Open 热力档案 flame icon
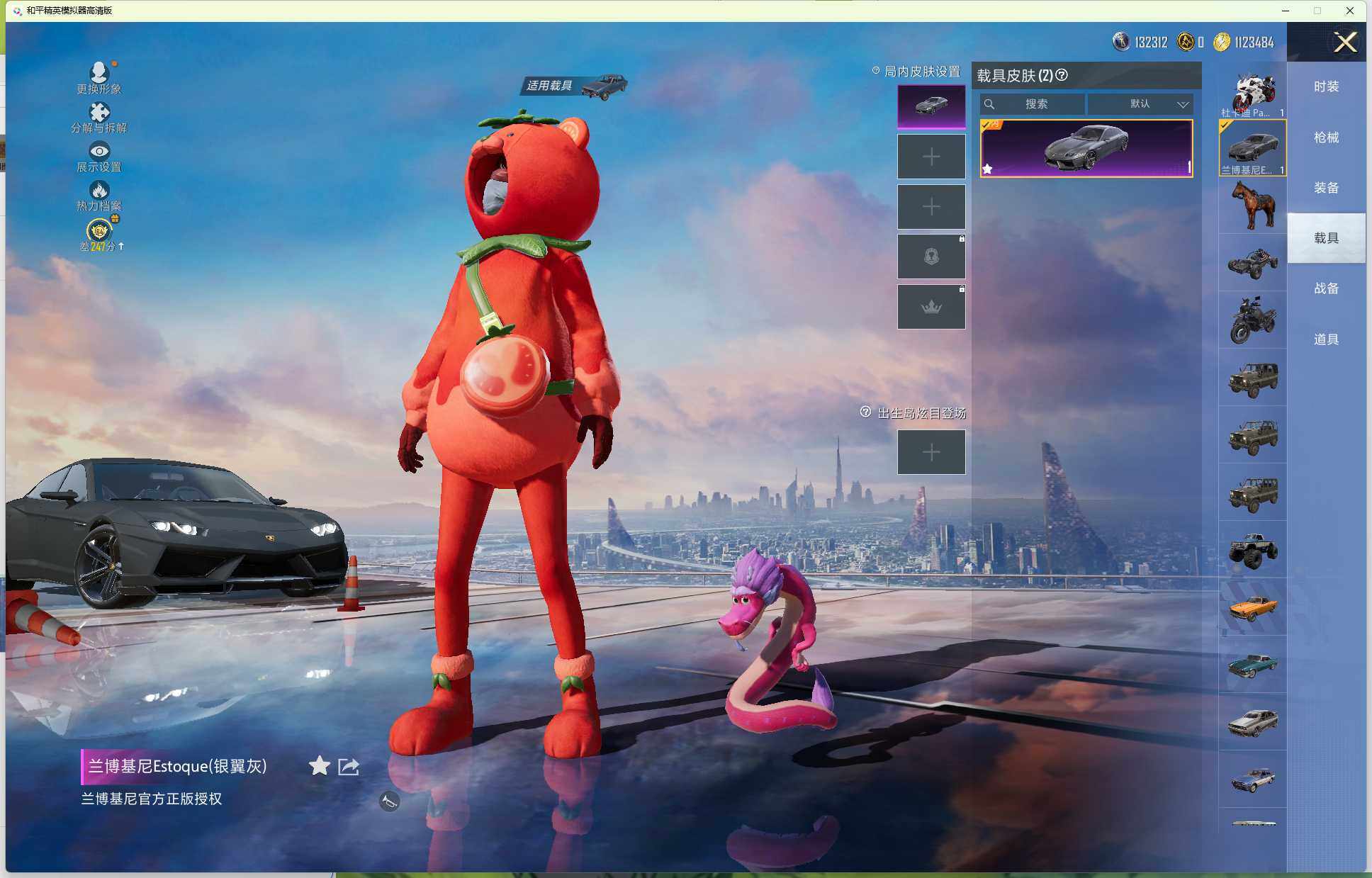Viewport: 1372px width, 878px height. [99, 190]
